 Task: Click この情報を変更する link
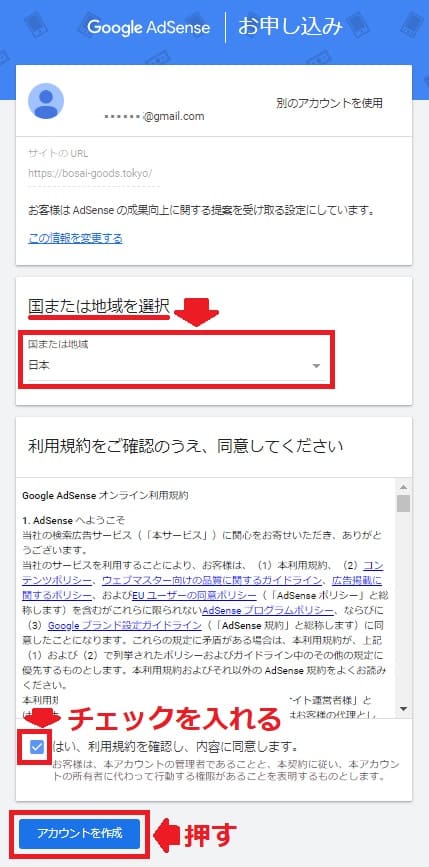[x=75, y=238]
